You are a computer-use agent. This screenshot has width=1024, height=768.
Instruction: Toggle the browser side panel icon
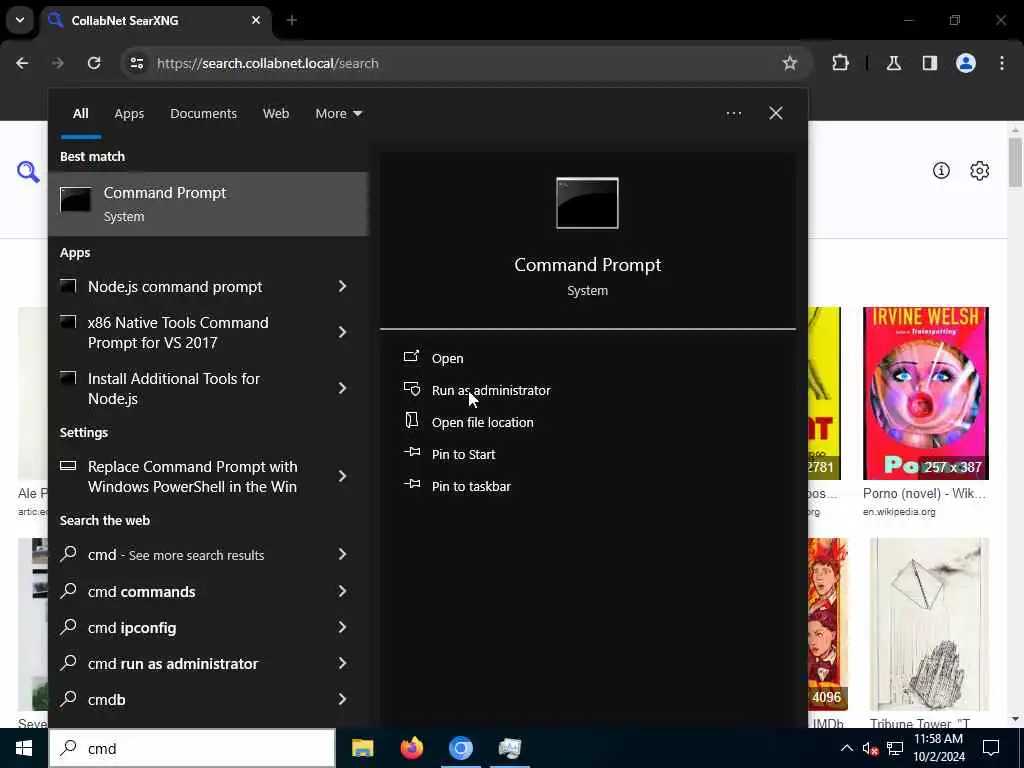coord(929,63)
